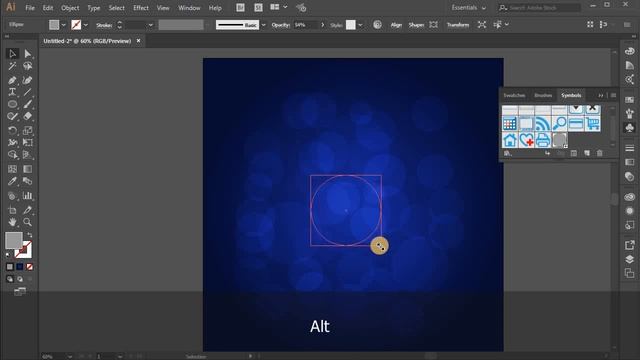Select the Pen tool

(12, 80)
